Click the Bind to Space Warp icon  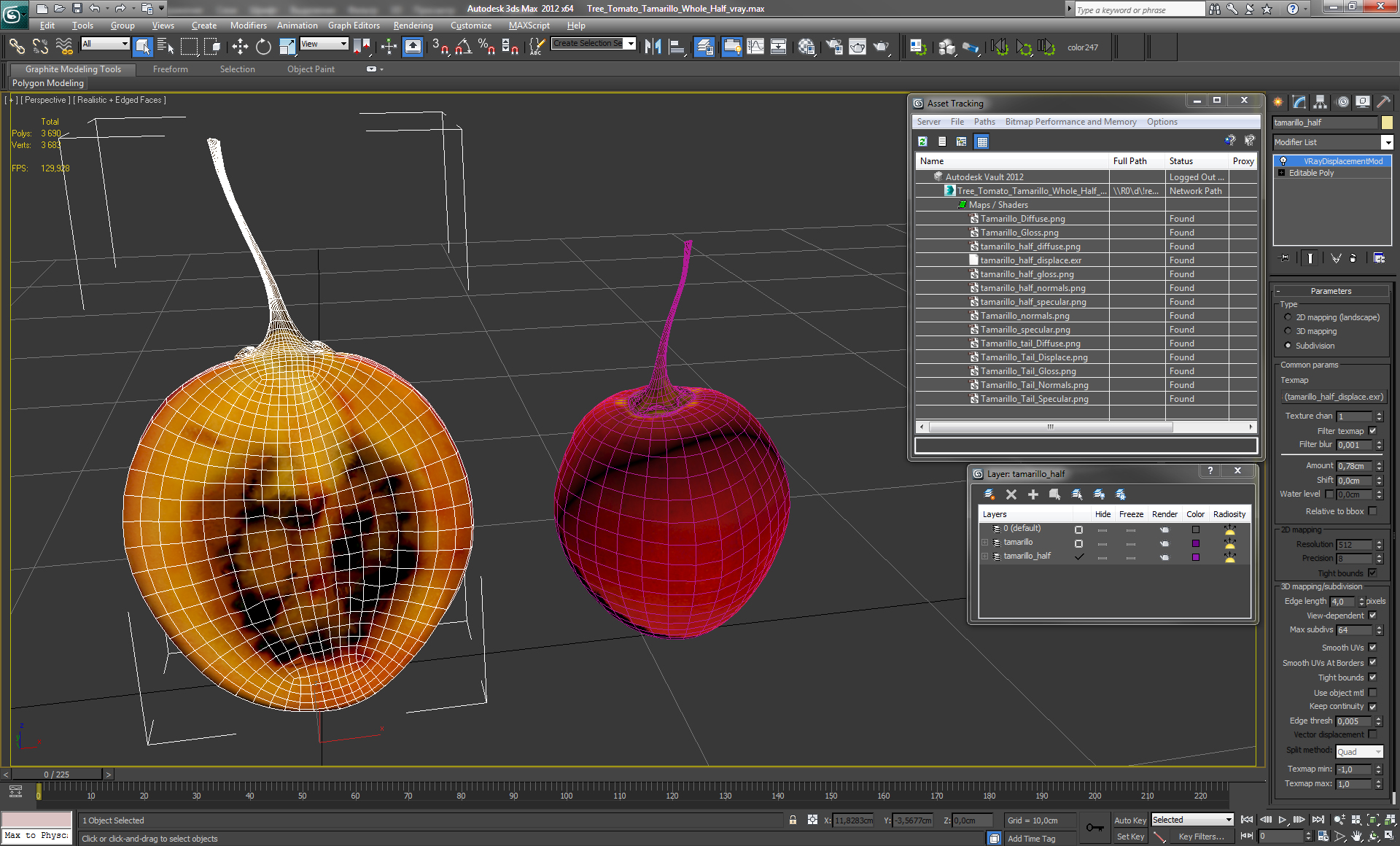pyautogui.click(x=64, y=47)
